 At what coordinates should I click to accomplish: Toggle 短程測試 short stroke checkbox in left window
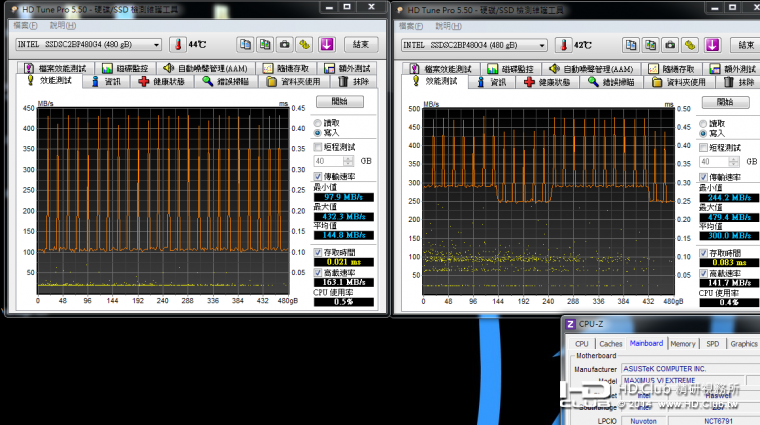[x=317, y=147]
